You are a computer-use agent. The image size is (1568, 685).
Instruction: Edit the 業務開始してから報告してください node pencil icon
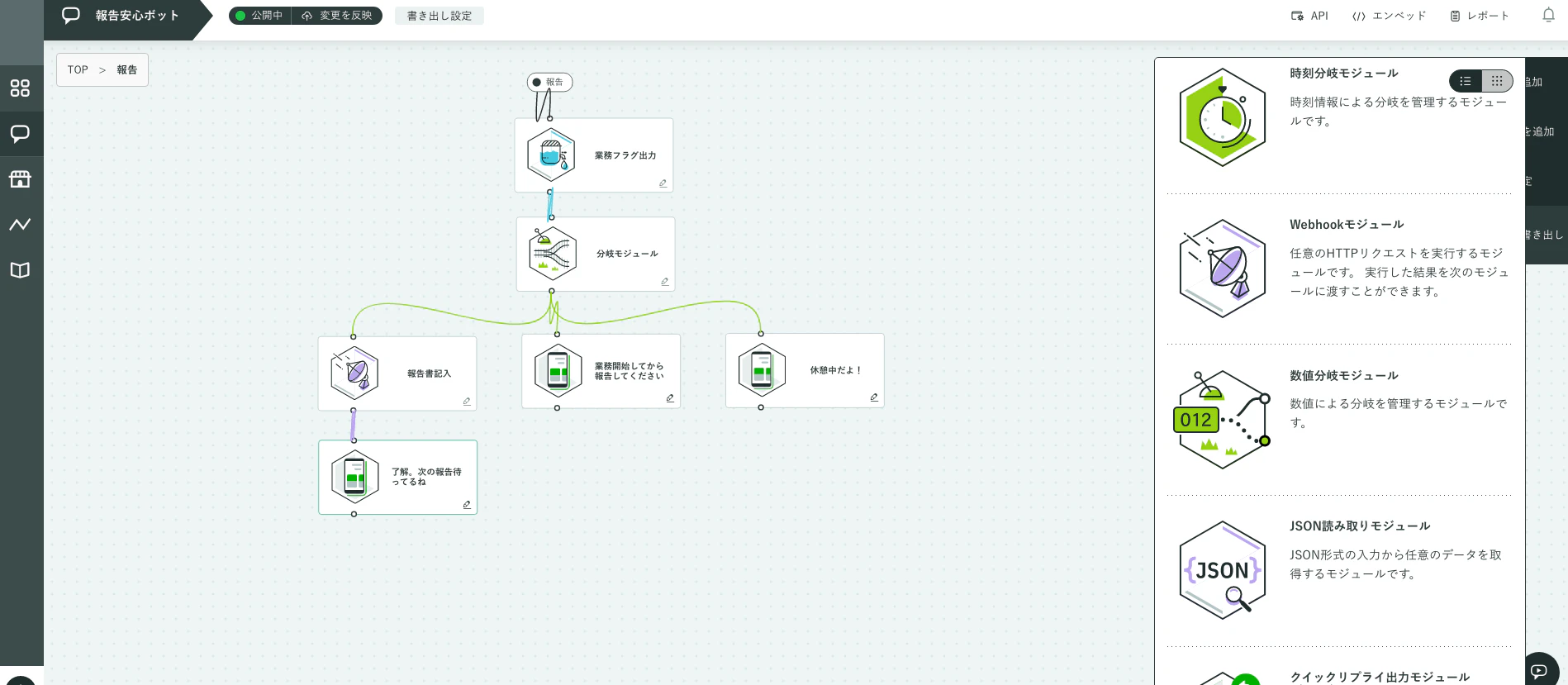[x=670, y=398]
